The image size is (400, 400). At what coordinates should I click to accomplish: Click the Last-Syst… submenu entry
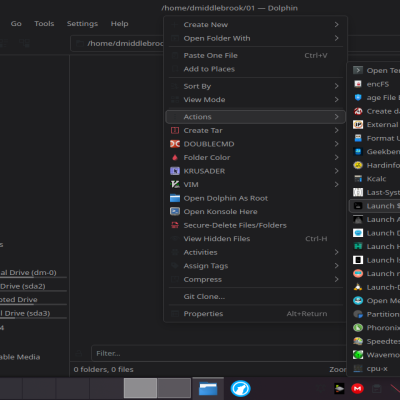tap(375, 192)
